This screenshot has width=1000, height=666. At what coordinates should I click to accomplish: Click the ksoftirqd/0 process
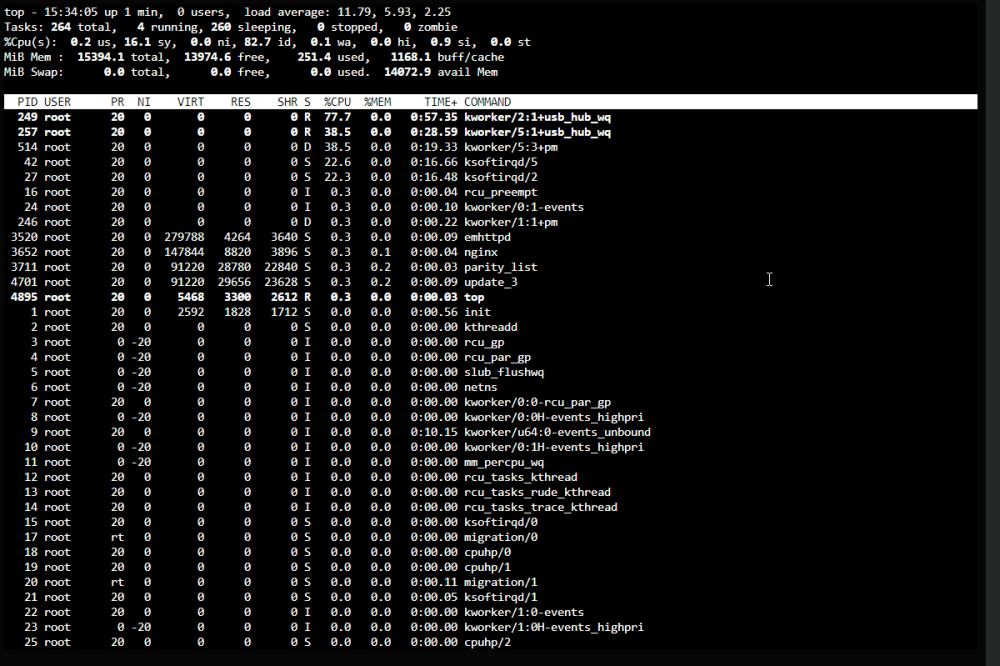tap(501, 522)
